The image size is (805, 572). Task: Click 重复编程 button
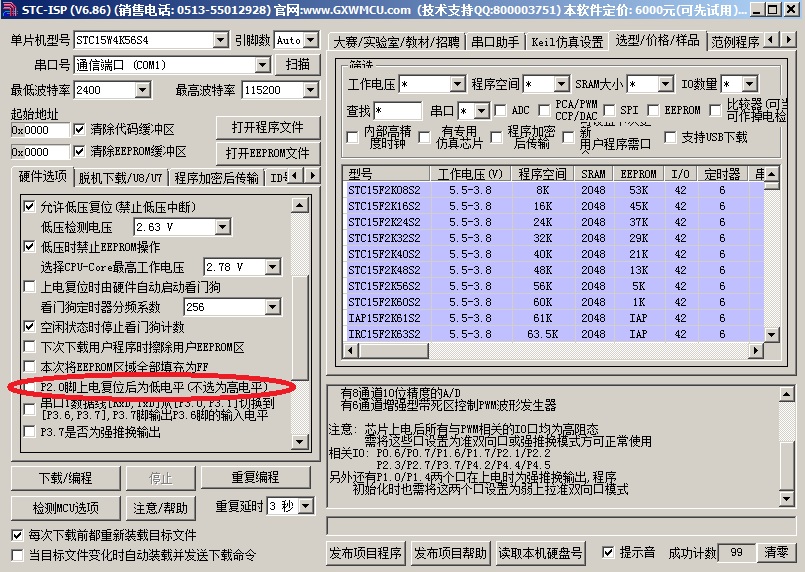click(x=255, y=478)
